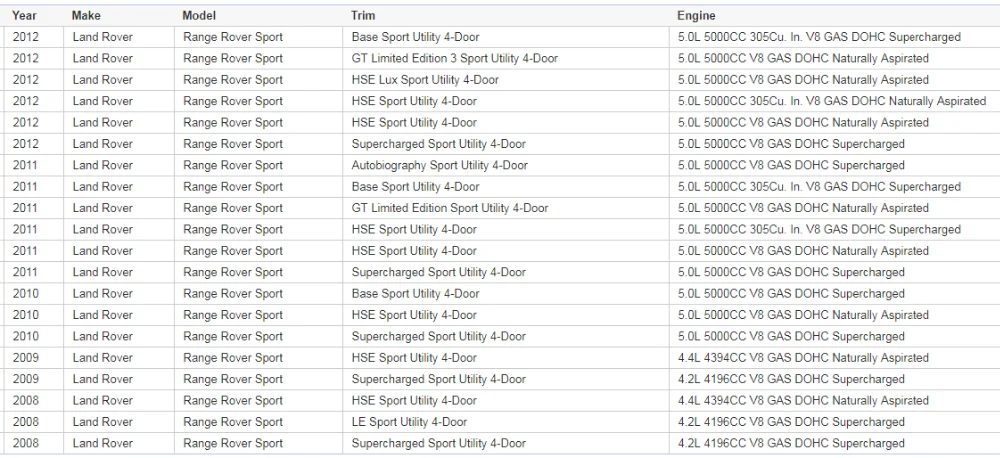Click the Year column header
The height and width of the screenshot is (458, 1000).
click(x=24, y=15)
